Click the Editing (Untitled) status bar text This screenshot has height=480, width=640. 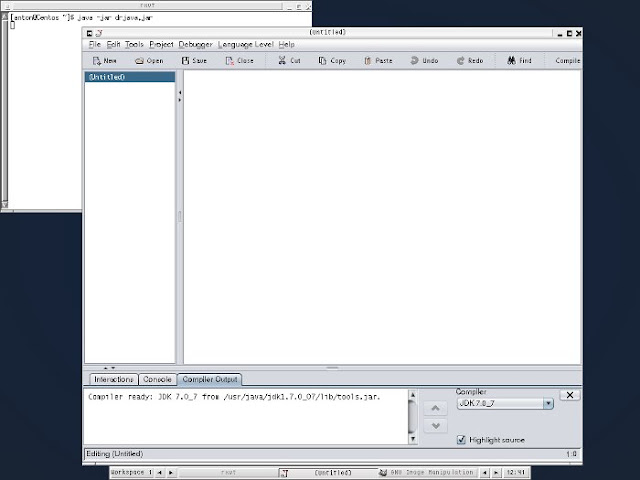[115, 453]
